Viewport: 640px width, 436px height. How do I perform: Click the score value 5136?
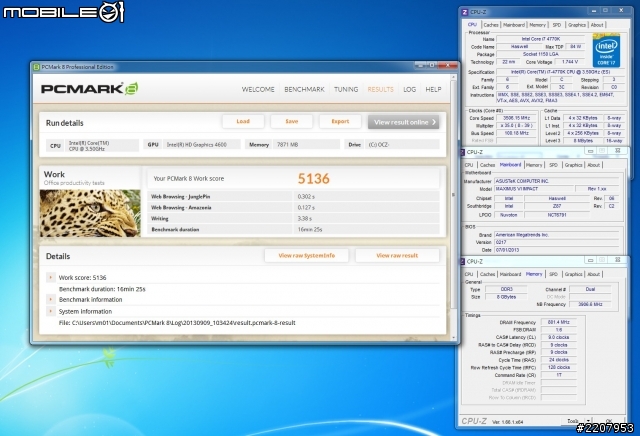pyautogui.click(x=313, y=178)
